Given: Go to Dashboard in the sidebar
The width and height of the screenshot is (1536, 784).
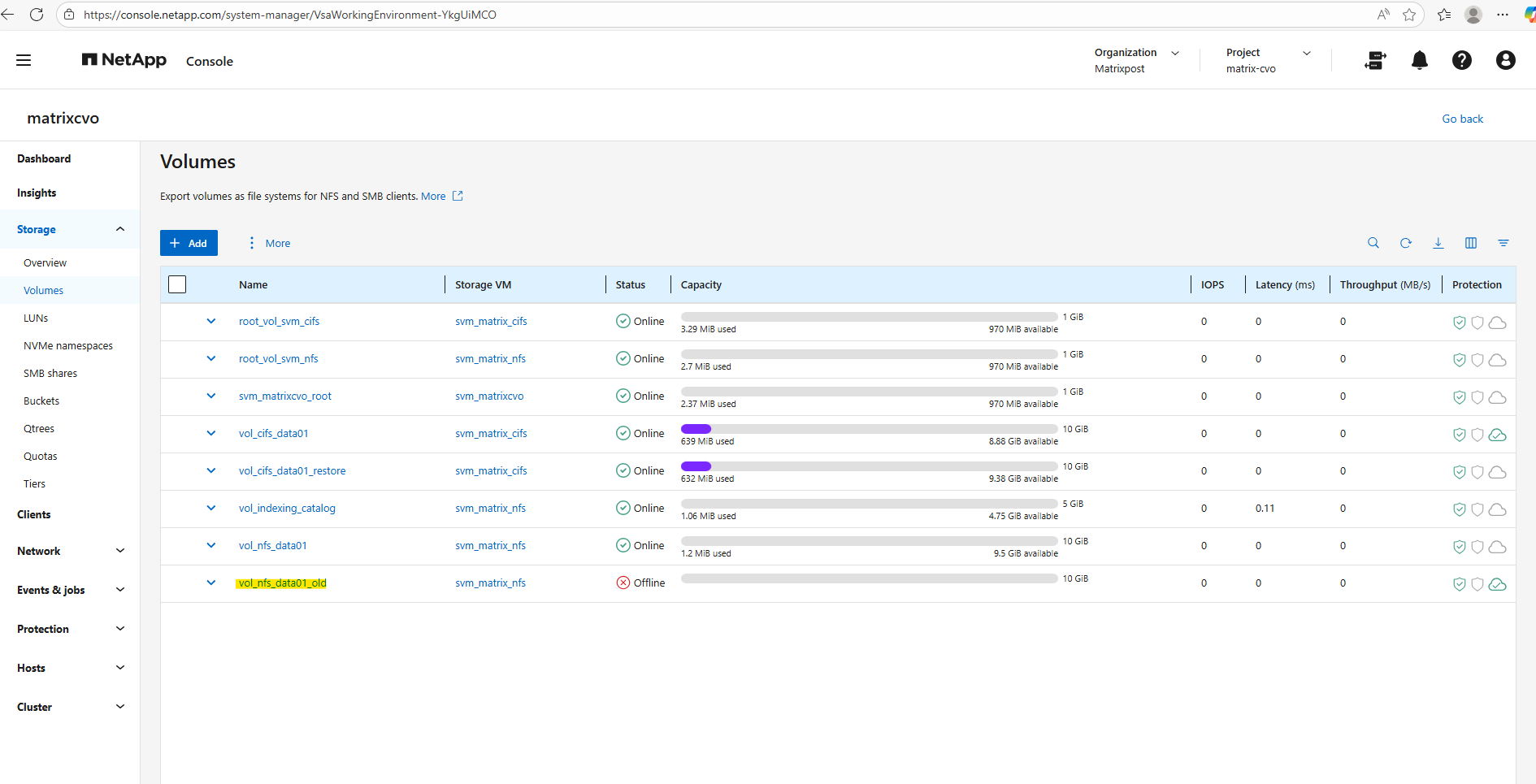Looking at the screenshot, I should pyautogui.click(x=44, y=158).
